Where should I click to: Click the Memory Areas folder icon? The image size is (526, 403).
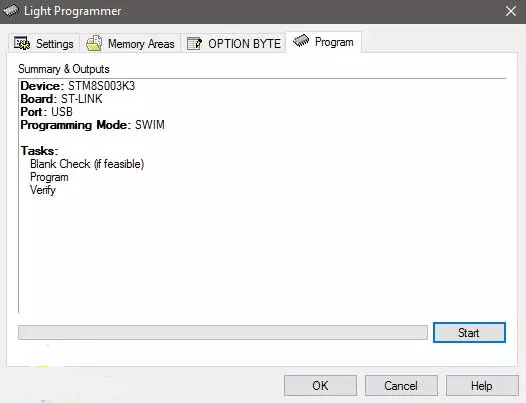pos(94,43)
